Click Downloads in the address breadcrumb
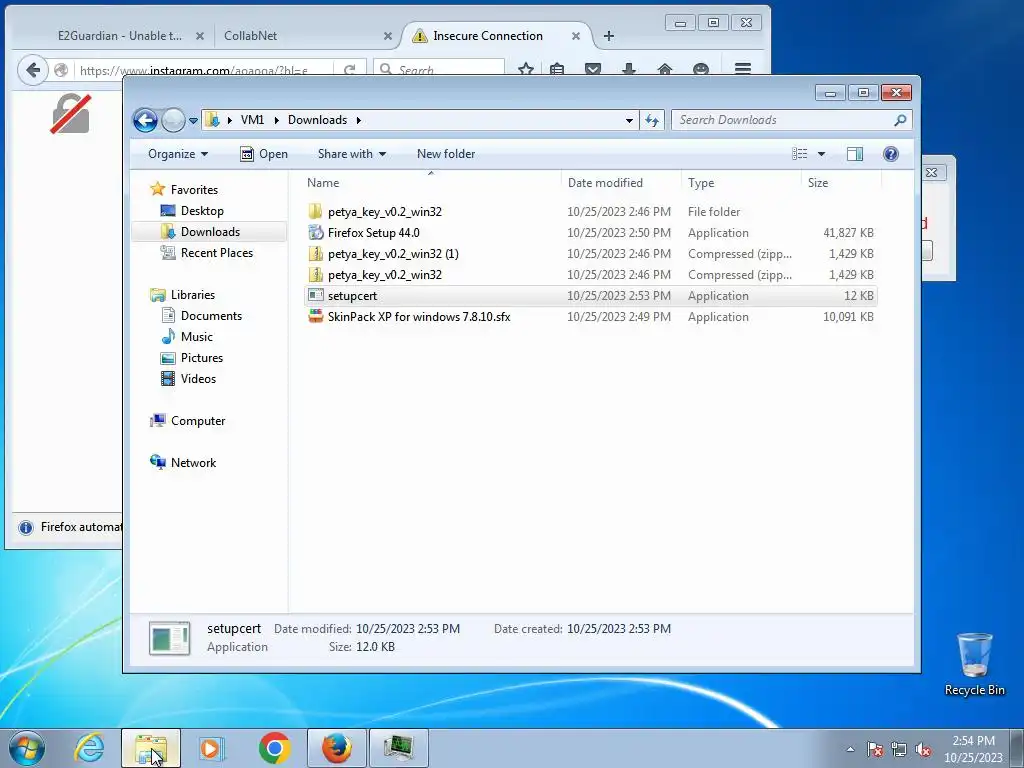This screenshot has height=768, width=1024. click(317, 120)
